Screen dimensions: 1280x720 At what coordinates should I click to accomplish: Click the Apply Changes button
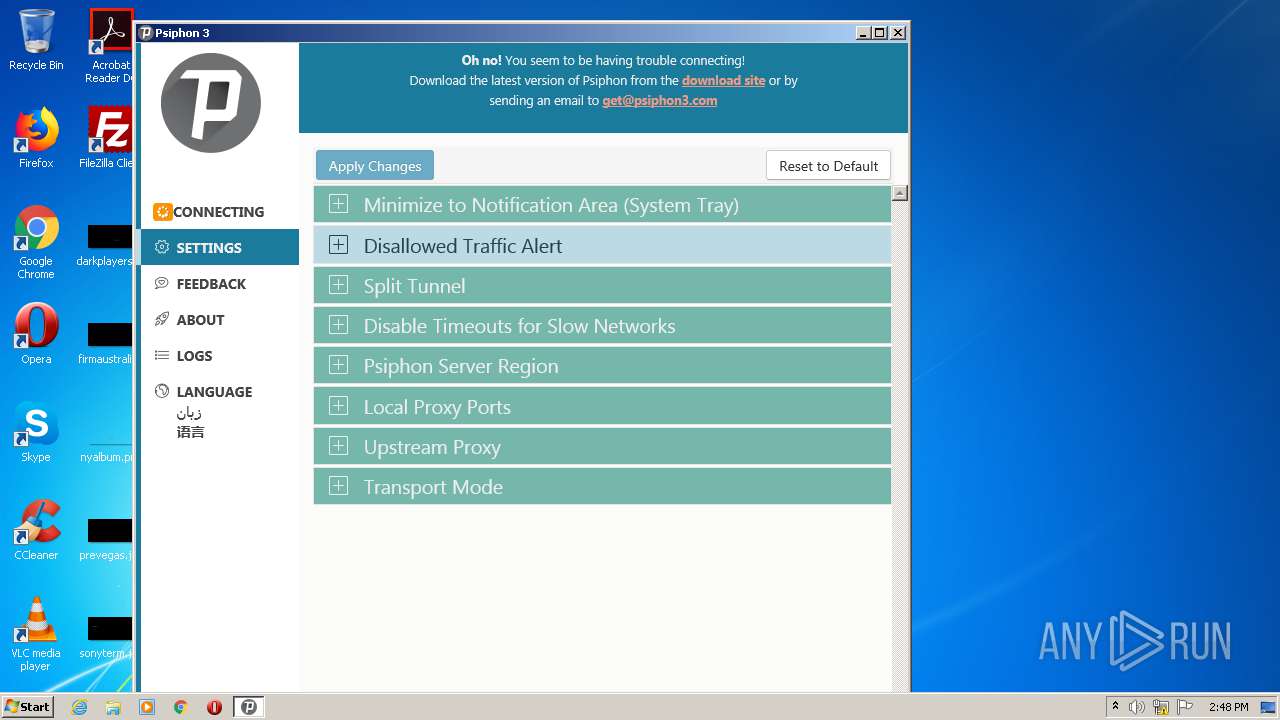point(375,166)
